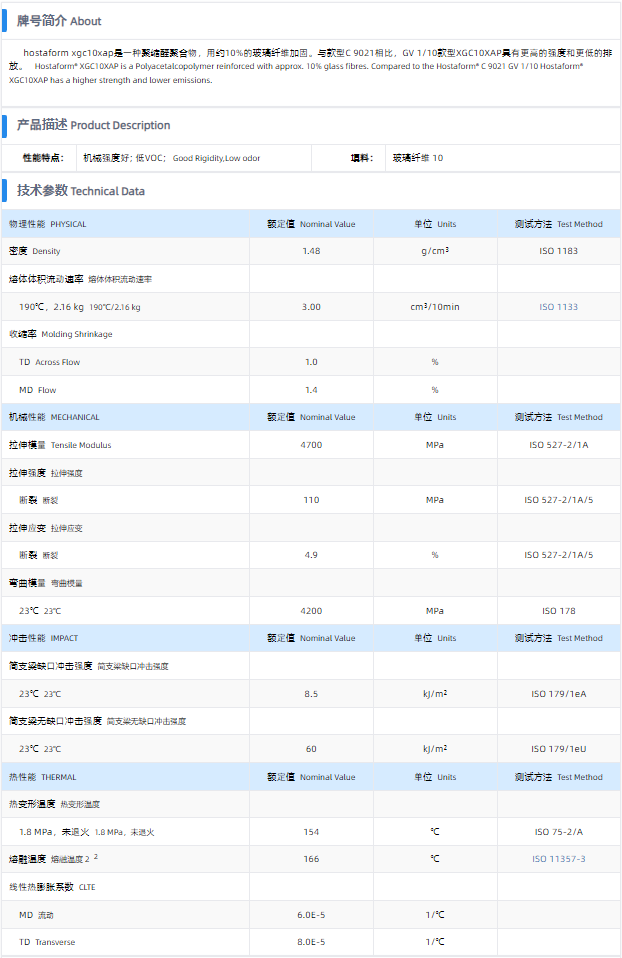Click the ISO 75-2/A test method cell
This screenshot has height=958, width=622.
point(558,832)
